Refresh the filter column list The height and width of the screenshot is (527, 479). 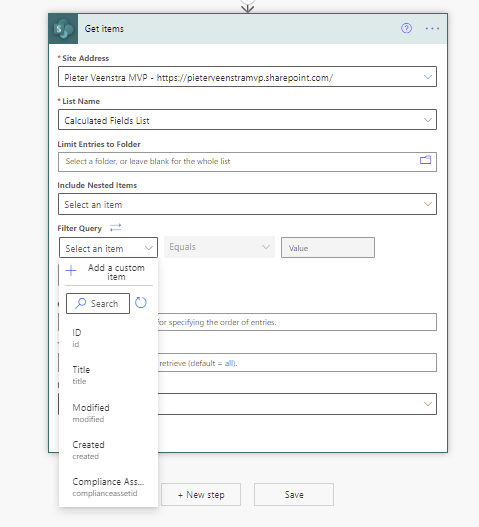click(x=141, y=303)
